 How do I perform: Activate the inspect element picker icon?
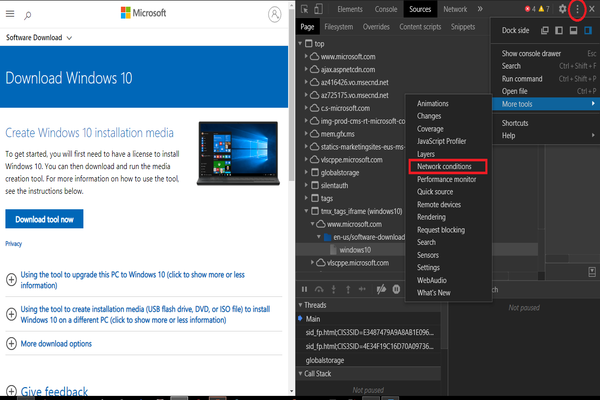click(305, 9)
